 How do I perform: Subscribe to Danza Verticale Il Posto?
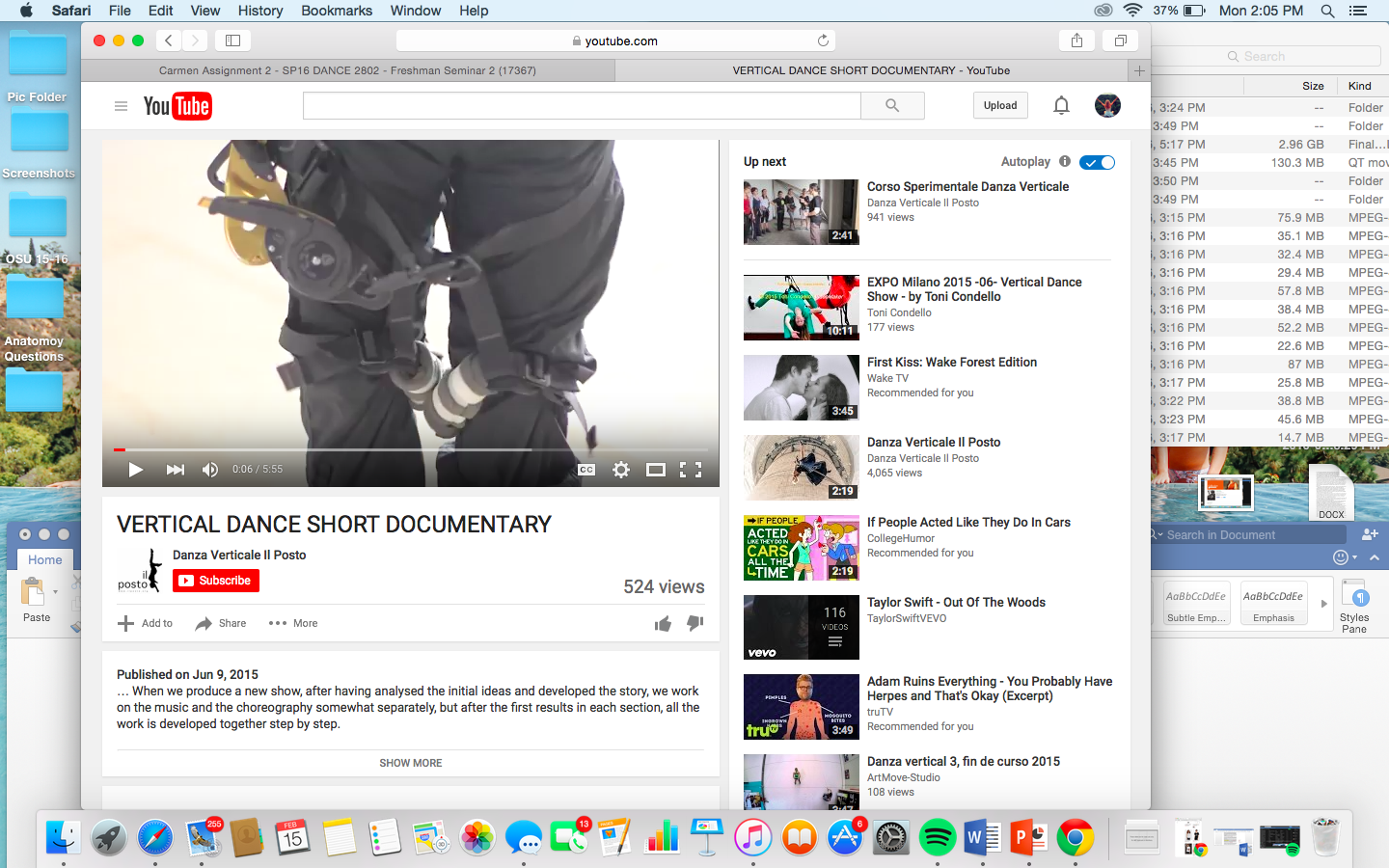(x=216, y=581)
